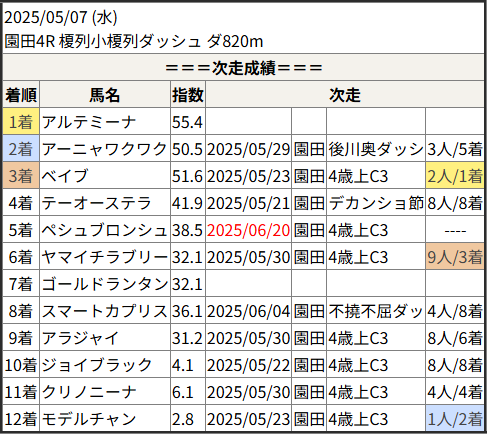Viewport: 487px width, 434px height.
Task: Click the 次走 column header
Action: [x=345, y=95]
